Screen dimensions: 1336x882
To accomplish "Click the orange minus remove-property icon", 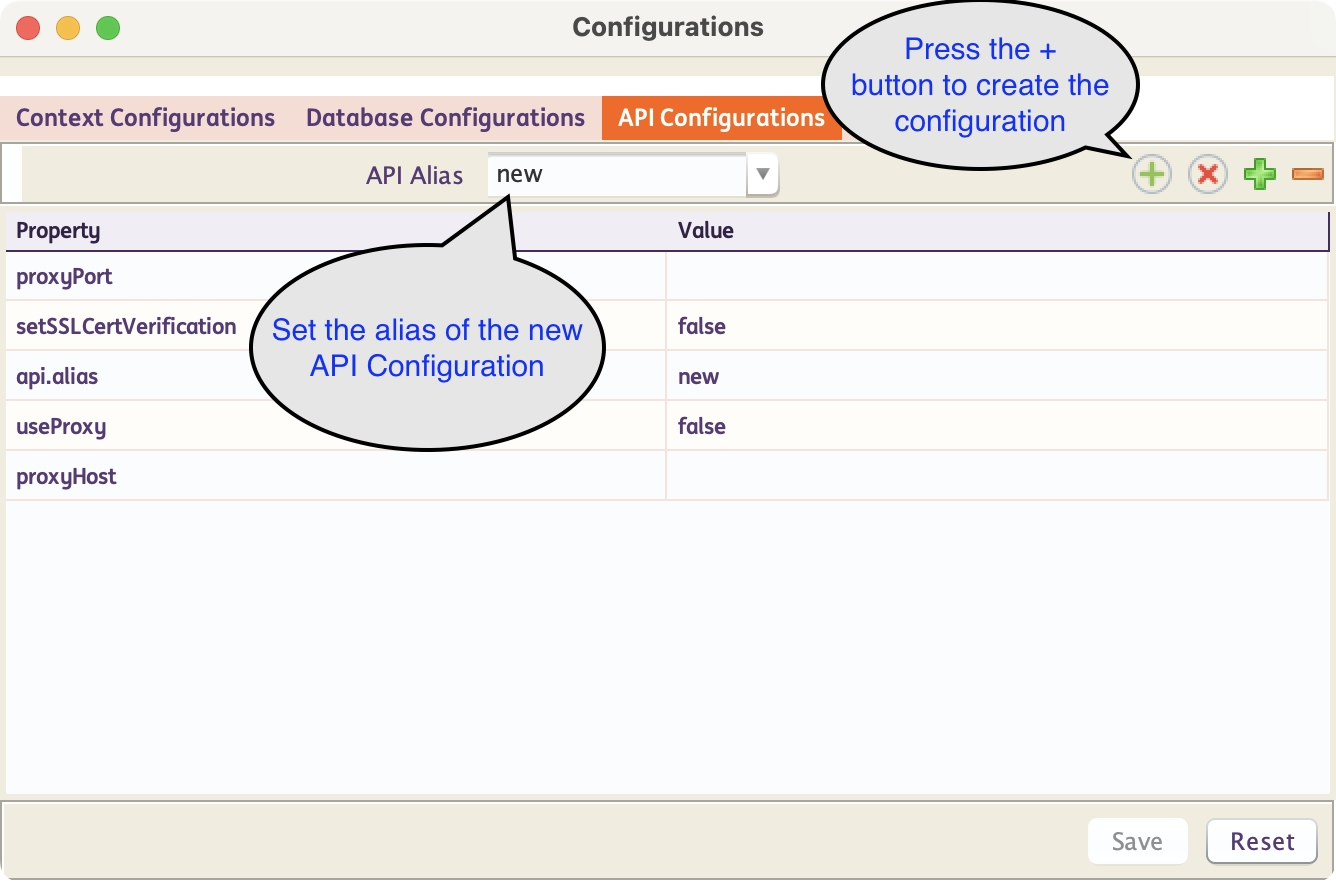I will pyautogui.click(x=1307, y=175).
